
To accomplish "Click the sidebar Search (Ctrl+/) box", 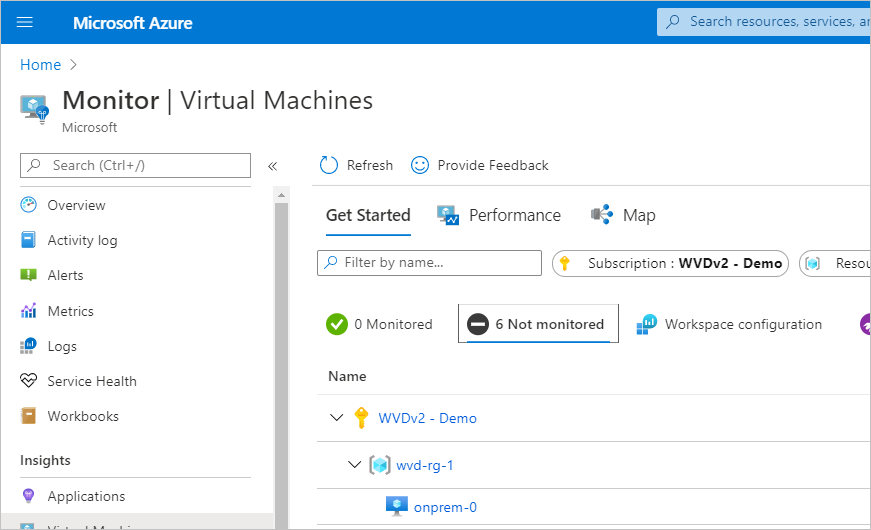I will [135, 166].
